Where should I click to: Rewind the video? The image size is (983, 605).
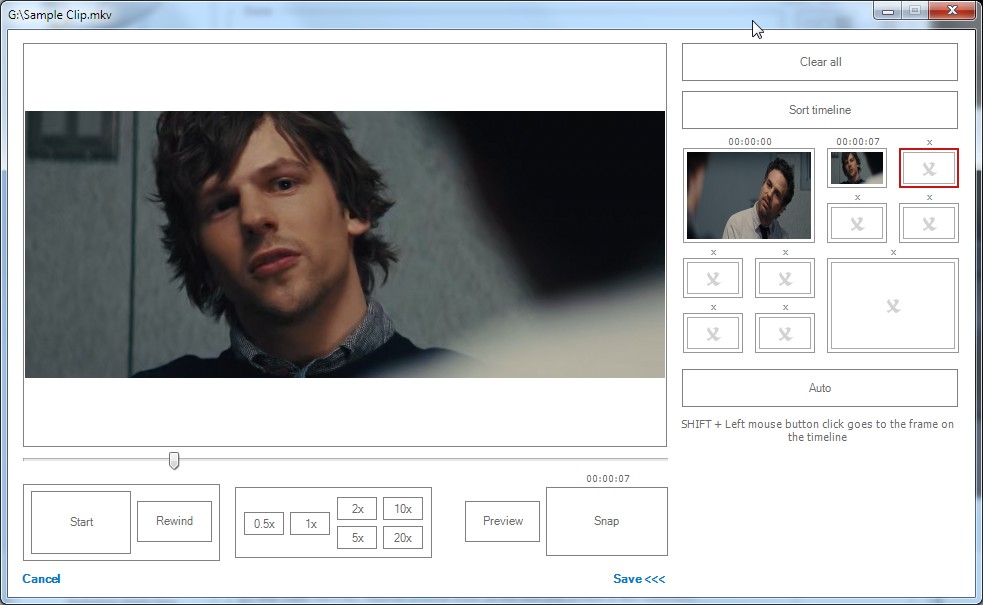(x=174, y=521)
